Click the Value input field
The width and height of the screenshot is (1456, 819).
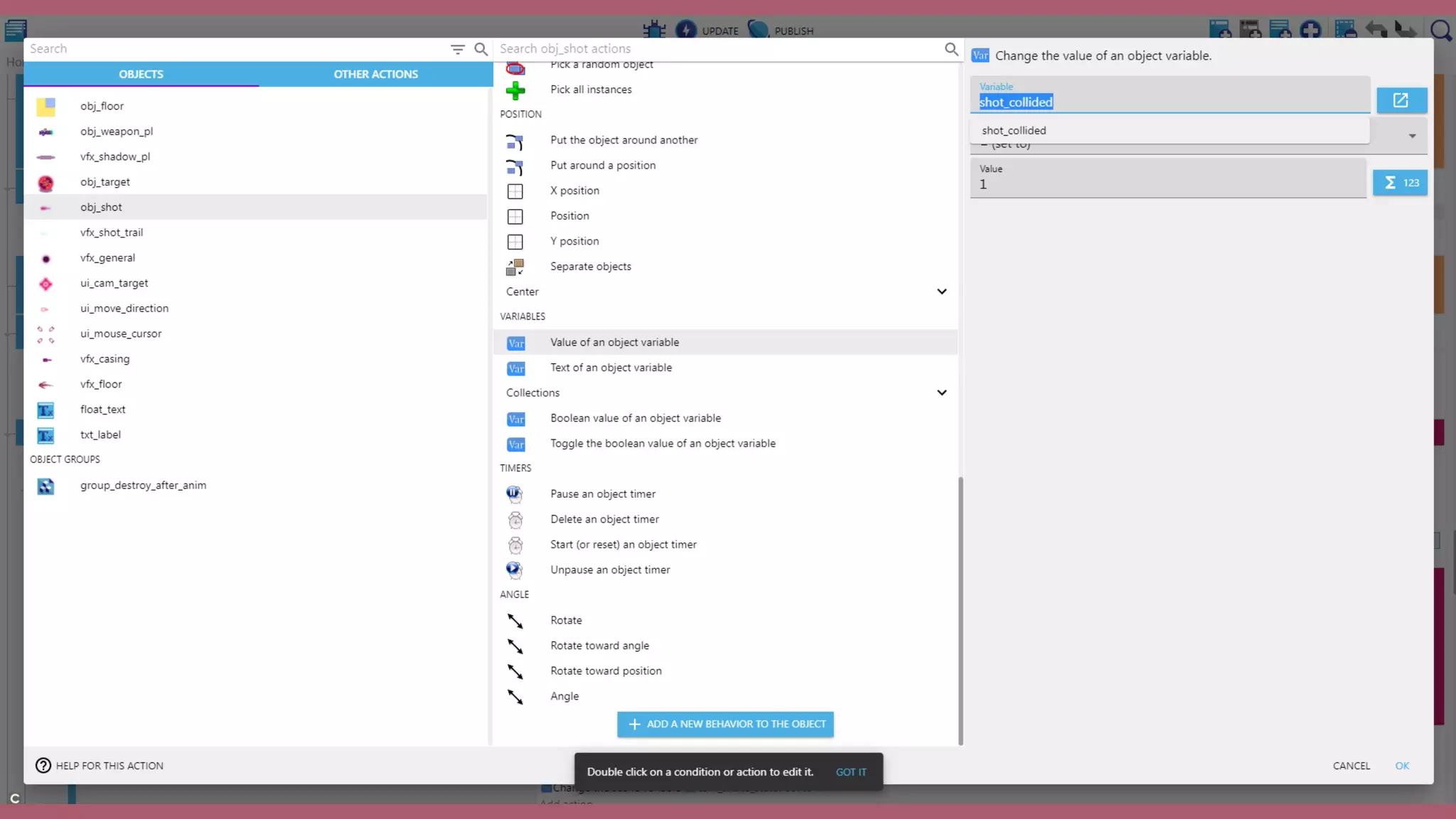pos(1167,184)
